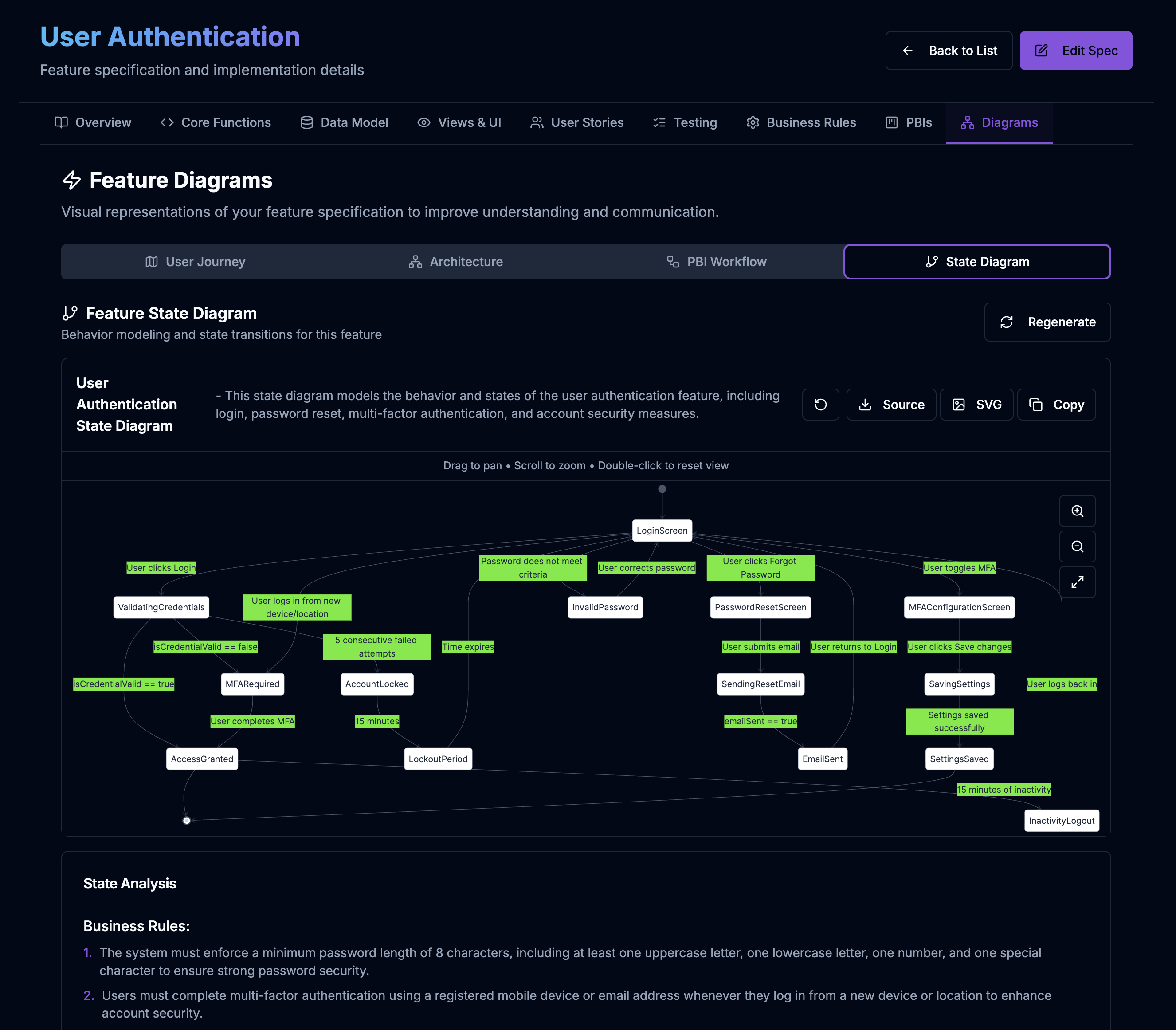Copy the diagram to clipboard
Screen dimensions: 1176x1030
1056,405
